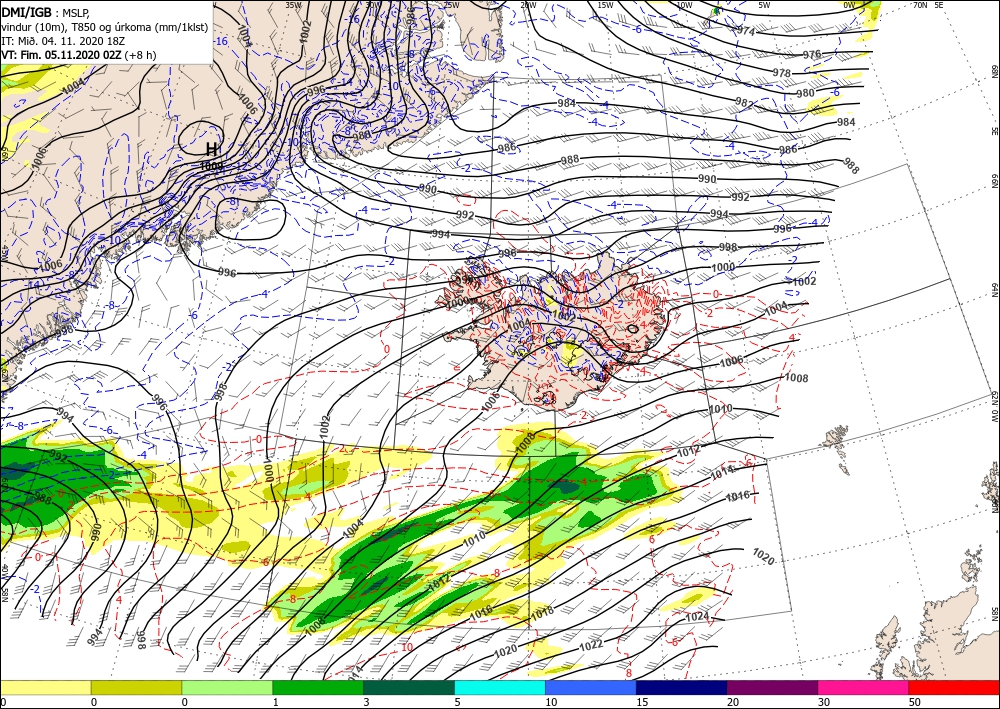This screenshot has height=709, width=1000.
Task: Pick the blue 10–15 mm legend swatch
Action: pyautogui.click(x=591, y=688)
